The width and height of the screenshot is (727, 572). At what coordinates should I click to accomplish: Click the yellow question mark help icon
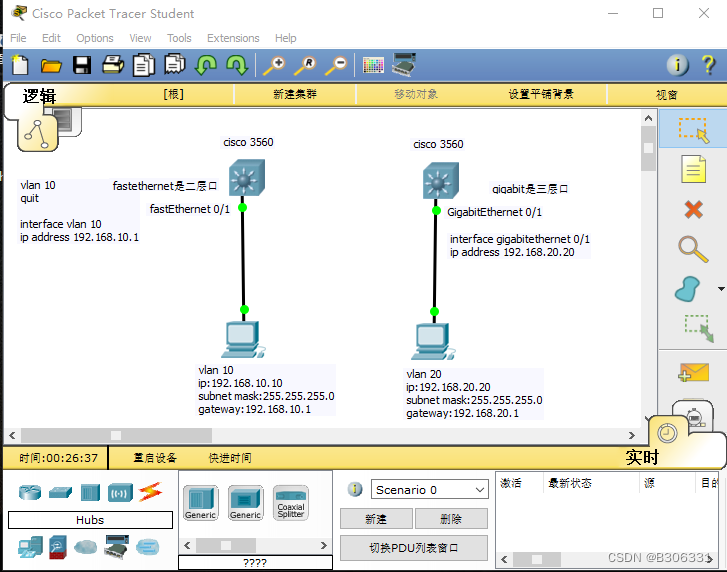[x=708, y=65]
